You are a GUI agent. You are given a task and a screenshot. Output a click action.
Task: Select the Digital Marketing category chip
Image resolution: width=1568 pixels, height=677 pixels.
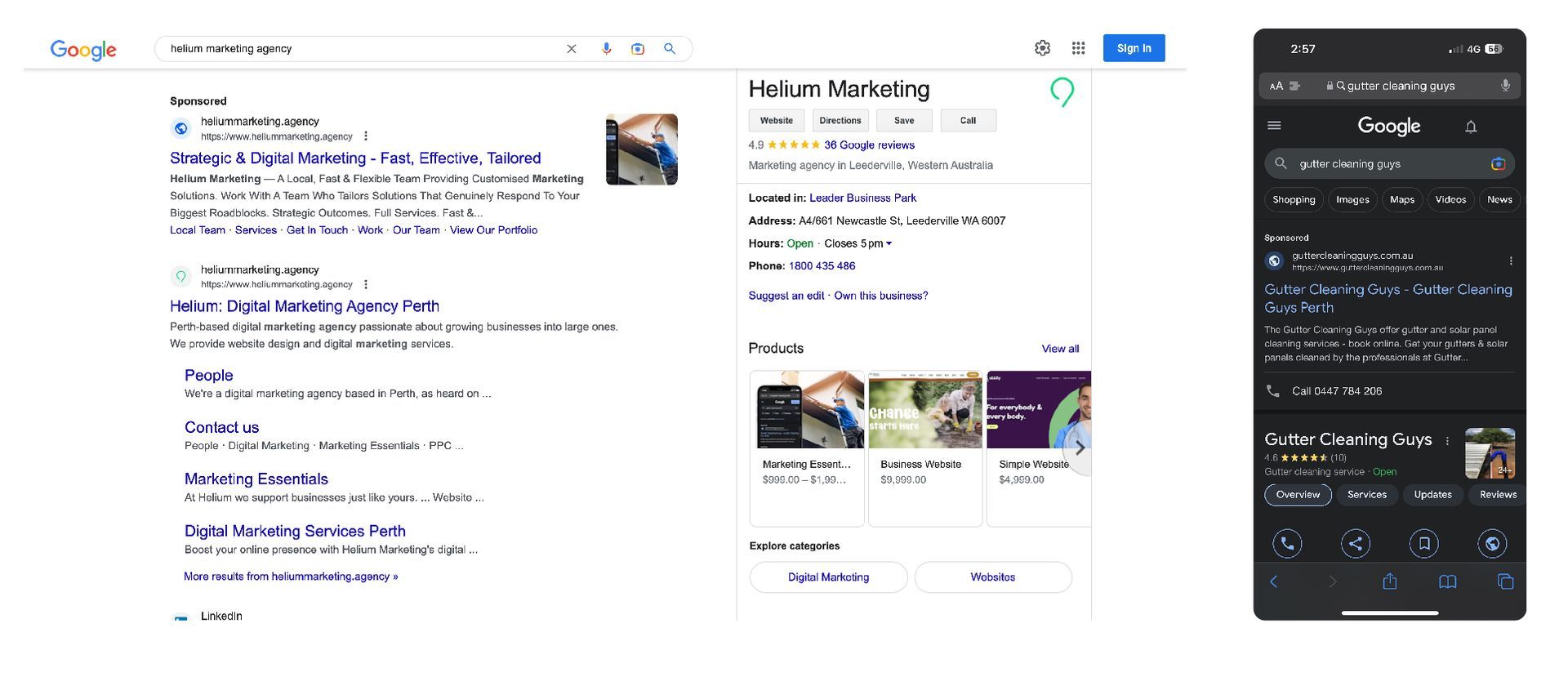pos(828,577)
